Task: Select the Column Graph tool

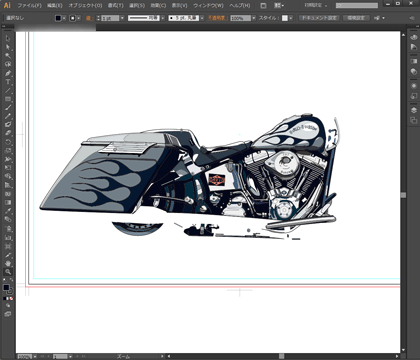Action: click(8, 237)
